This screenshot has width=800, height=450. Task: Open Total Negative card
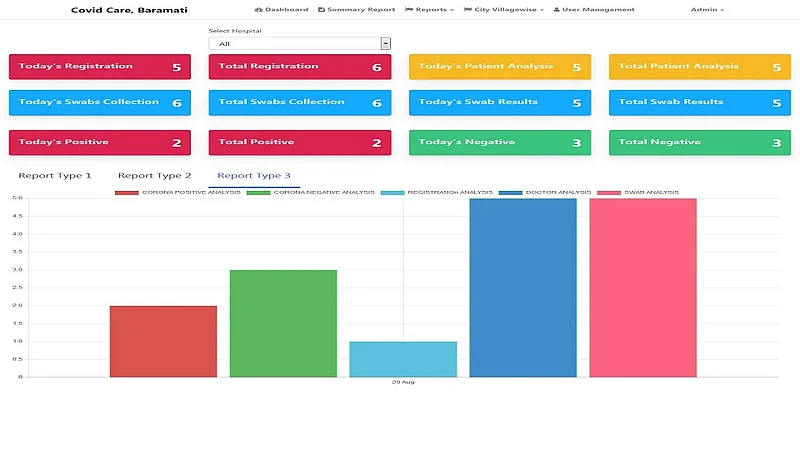click(x=700, y=142)
